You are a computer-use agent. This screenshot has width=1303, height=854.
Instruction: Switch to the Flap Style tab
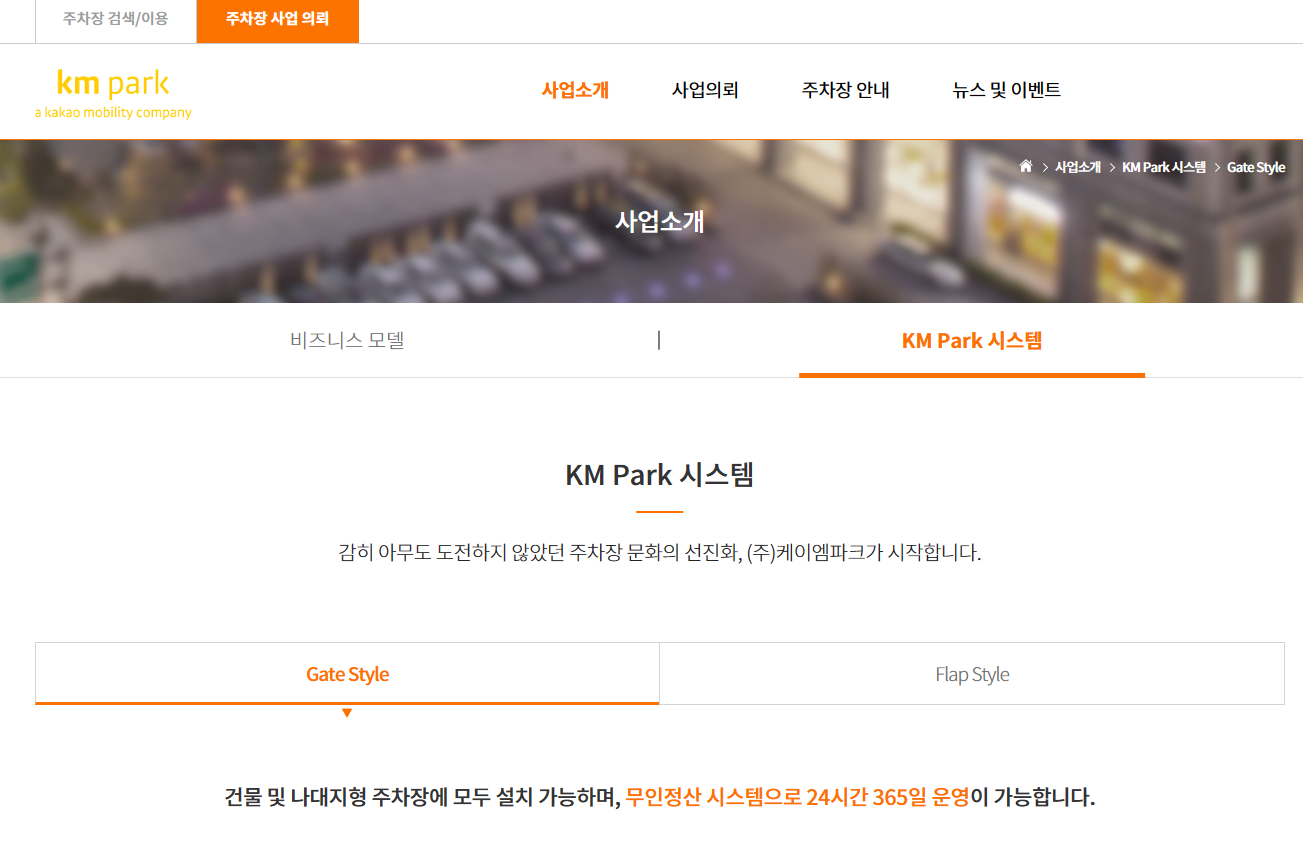click(x=971, y=673)
